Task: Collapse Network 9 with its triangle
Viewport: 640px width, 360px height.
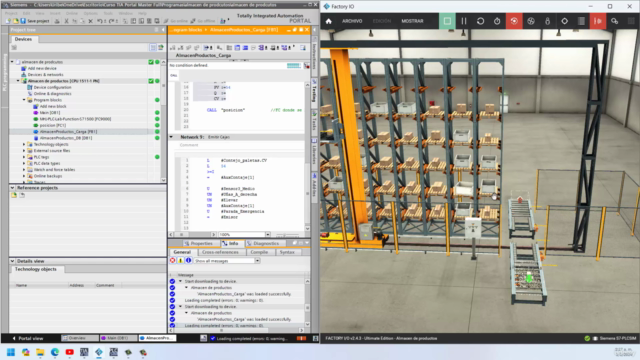Action: click(x=171, y=137)
